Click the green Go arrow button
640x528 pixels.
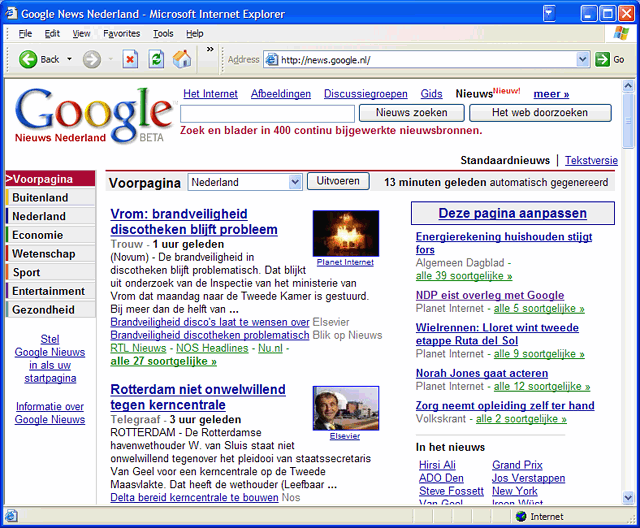pyautogui.click(x=602, y=60)
